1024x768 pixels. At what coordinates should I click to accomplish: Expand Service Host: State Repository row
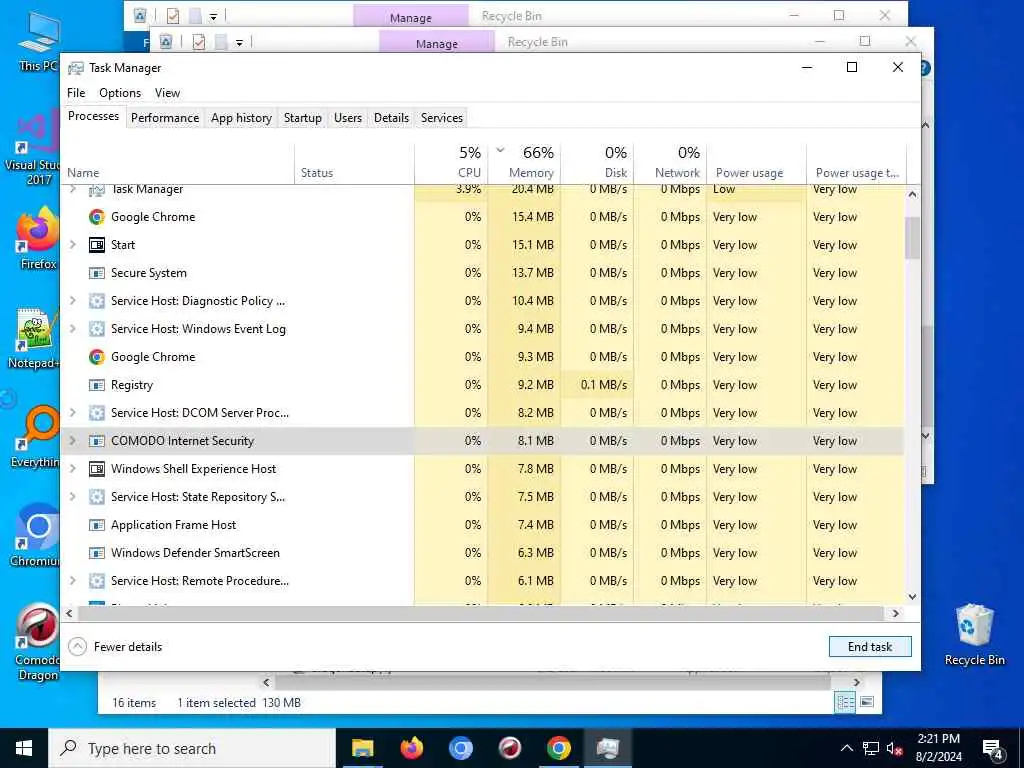72,497
